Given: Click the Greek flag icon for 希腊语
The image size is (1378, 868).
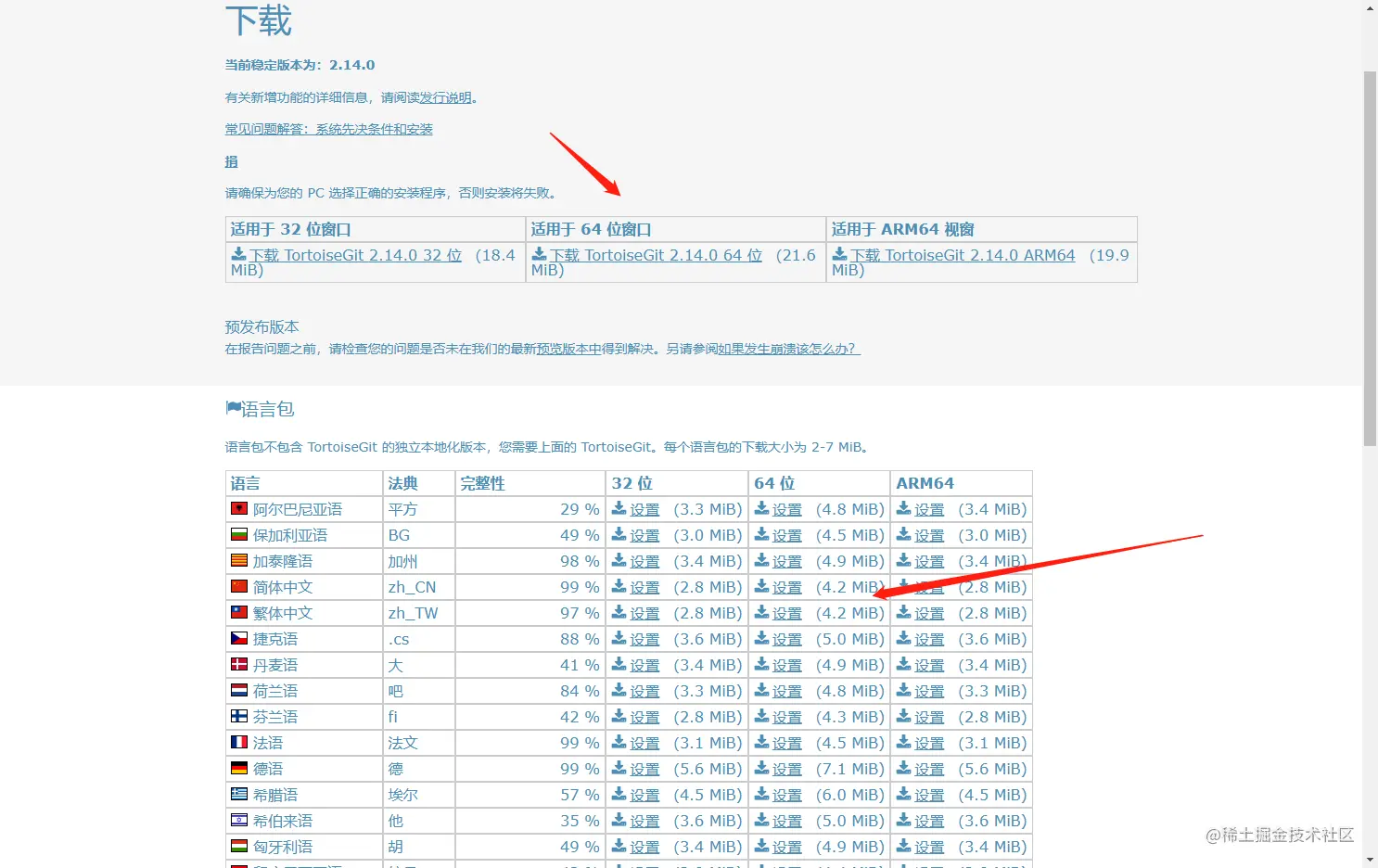Looking at the screenshot, I should [x=239, y=794].
